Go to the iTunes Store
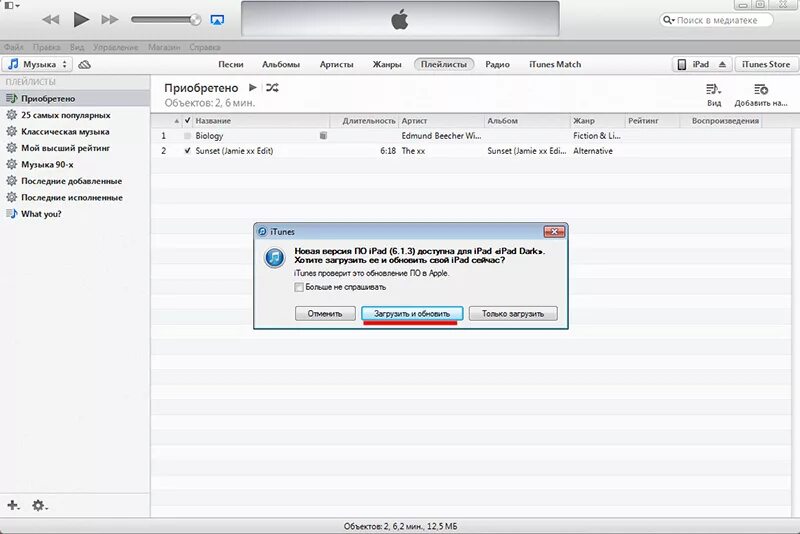Image resolution: width=800 pixels, height=534 pixels. click(765, 64)
